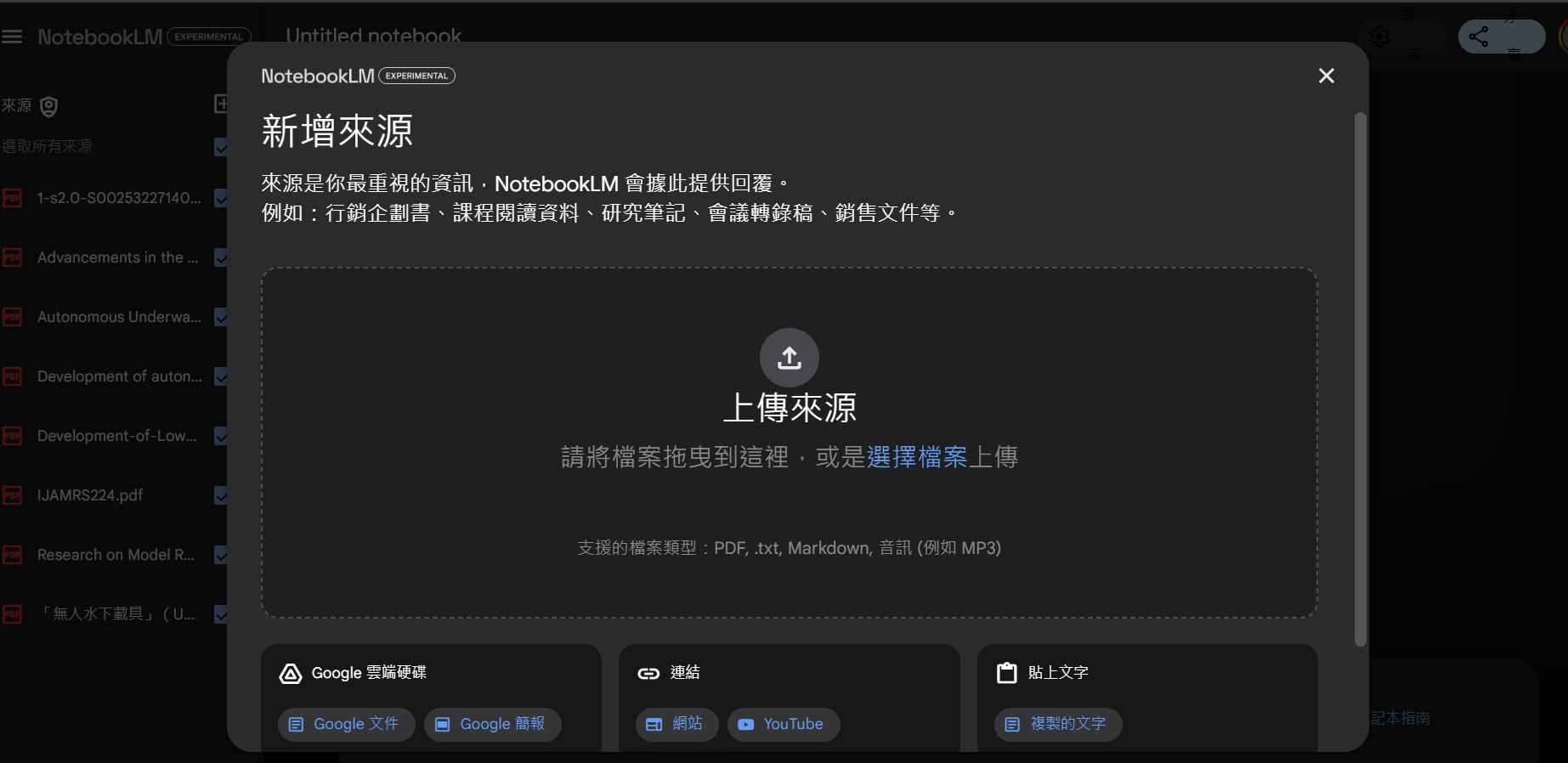This screenshot has height=763, width=1568.
Task: Click the 上傳來源 upload drop area
Action: pos(790,443)
